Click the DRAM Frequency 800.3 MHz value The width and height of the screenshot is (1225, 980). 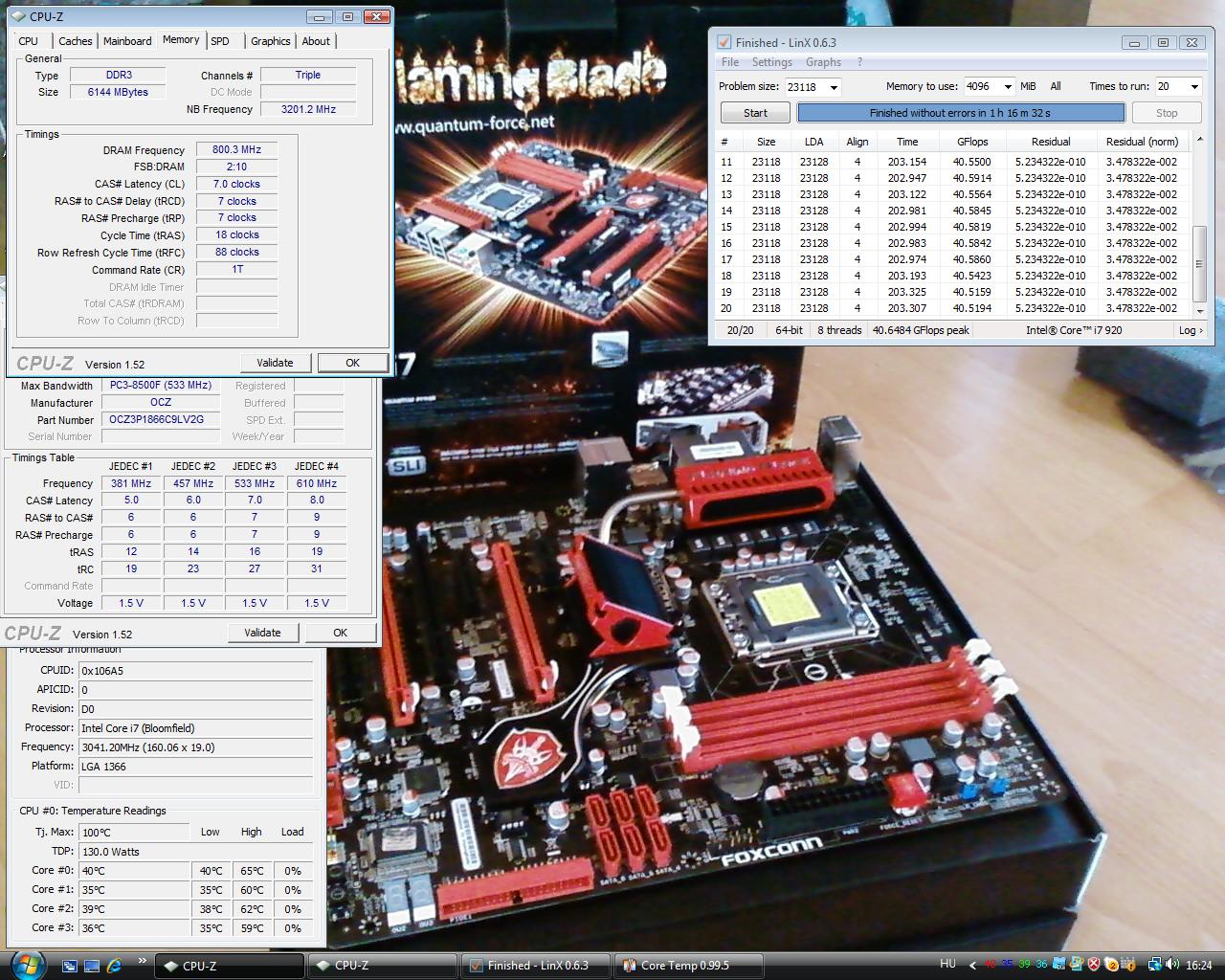pyautogui.click(x=237, y=150)
